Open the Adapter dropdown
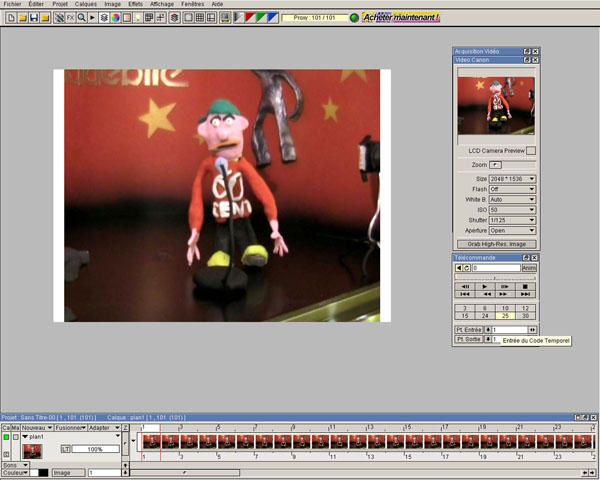The width and height of the screenshot is (600, 480). click(104, 428)
